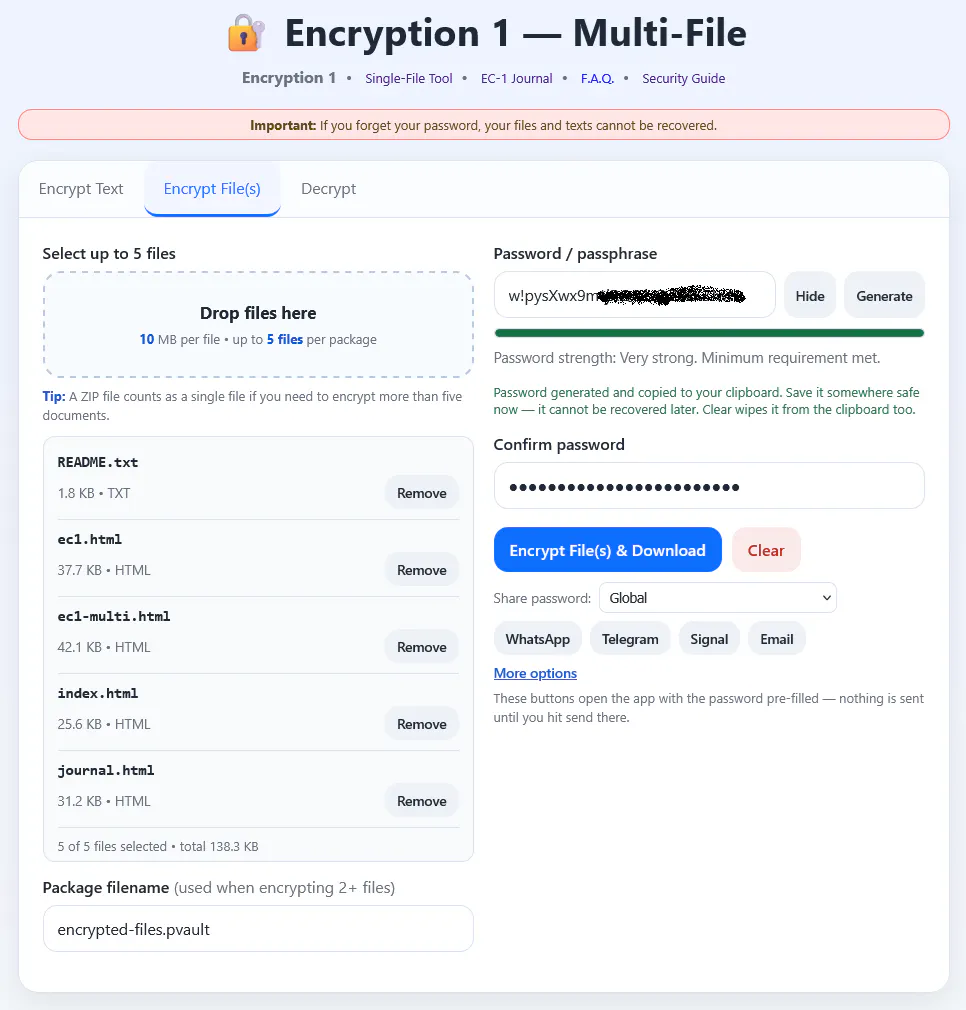Click the ZIP file tip text

252,406
